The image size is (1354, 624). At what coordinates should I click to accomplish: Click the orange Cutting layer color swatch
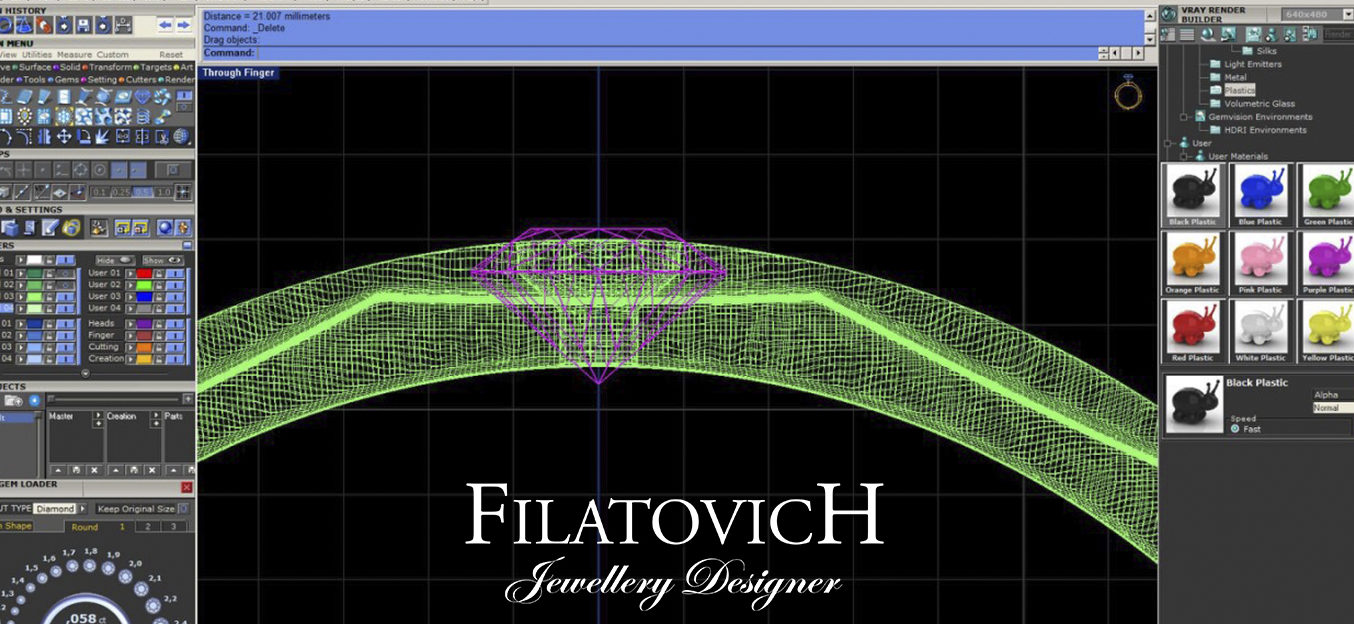144,347
